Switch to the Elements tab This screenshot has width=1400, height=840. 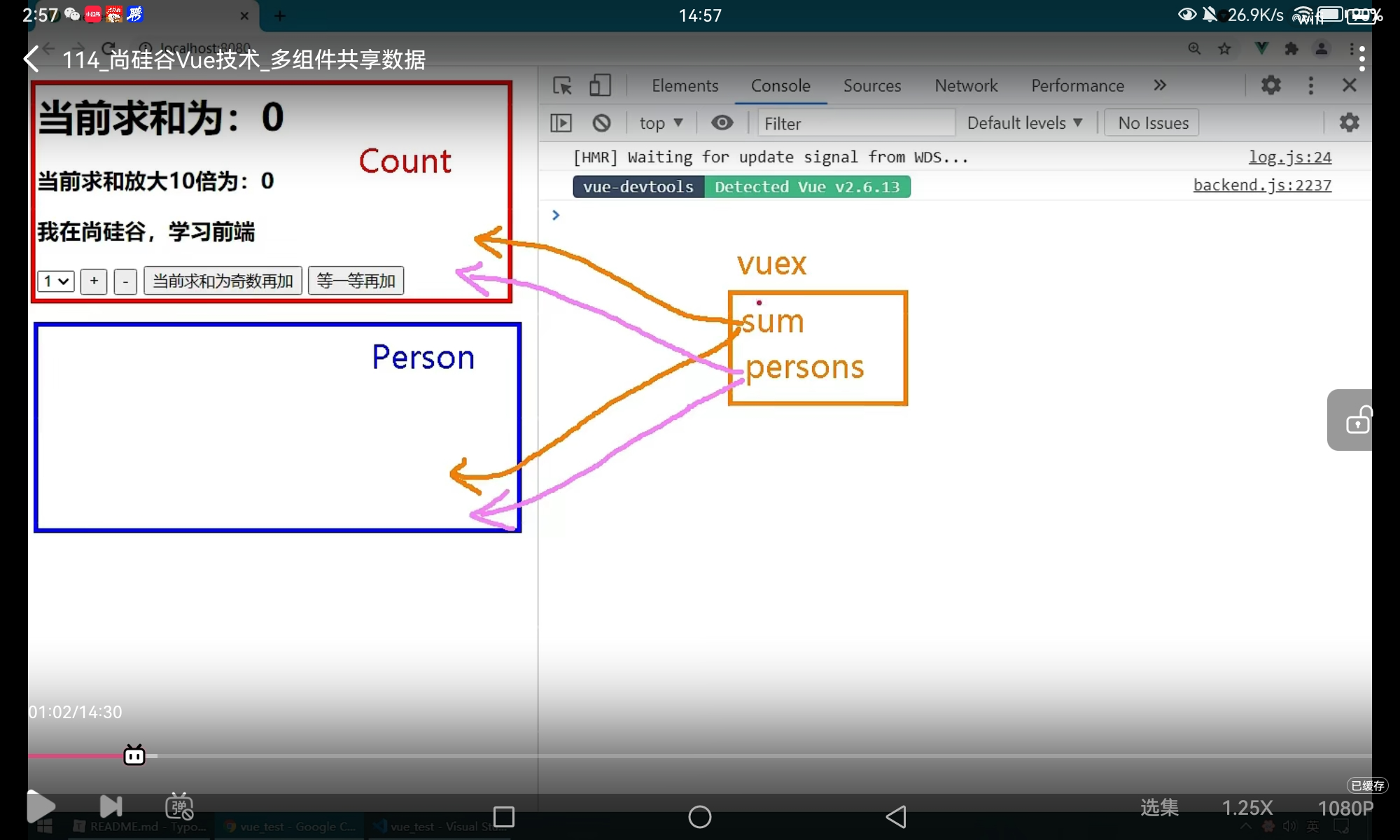(685, 85)
